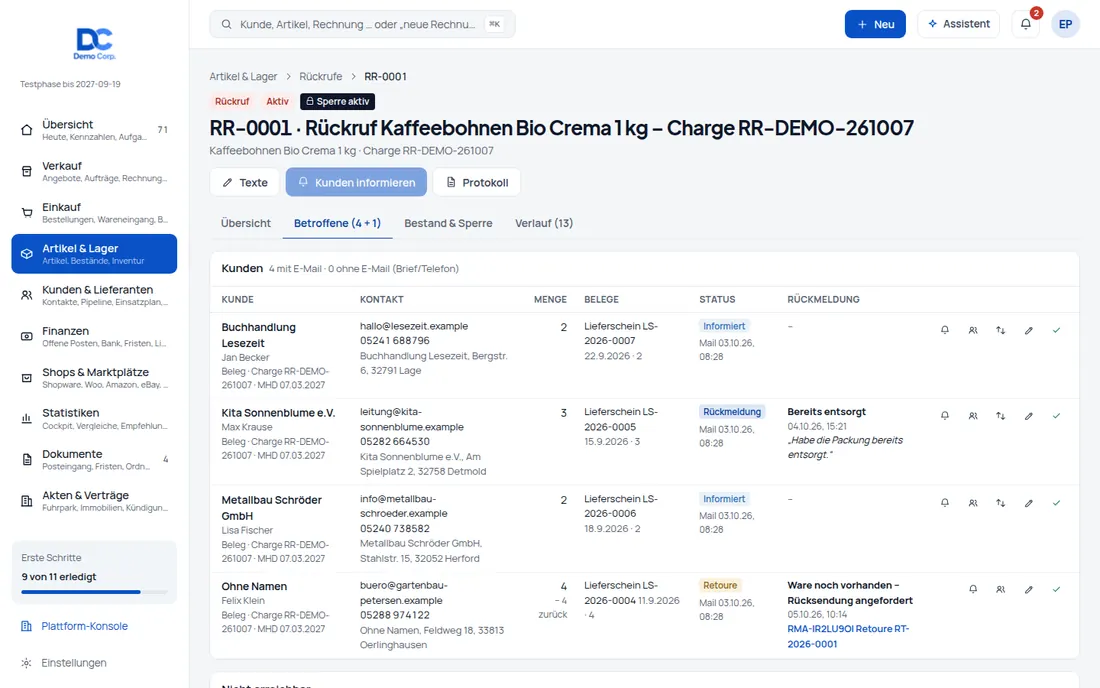Viewport: 1100px width, 688px height.
Task: Follow the Artikel & Lager breadcrumb link
Action: point(243,76)
